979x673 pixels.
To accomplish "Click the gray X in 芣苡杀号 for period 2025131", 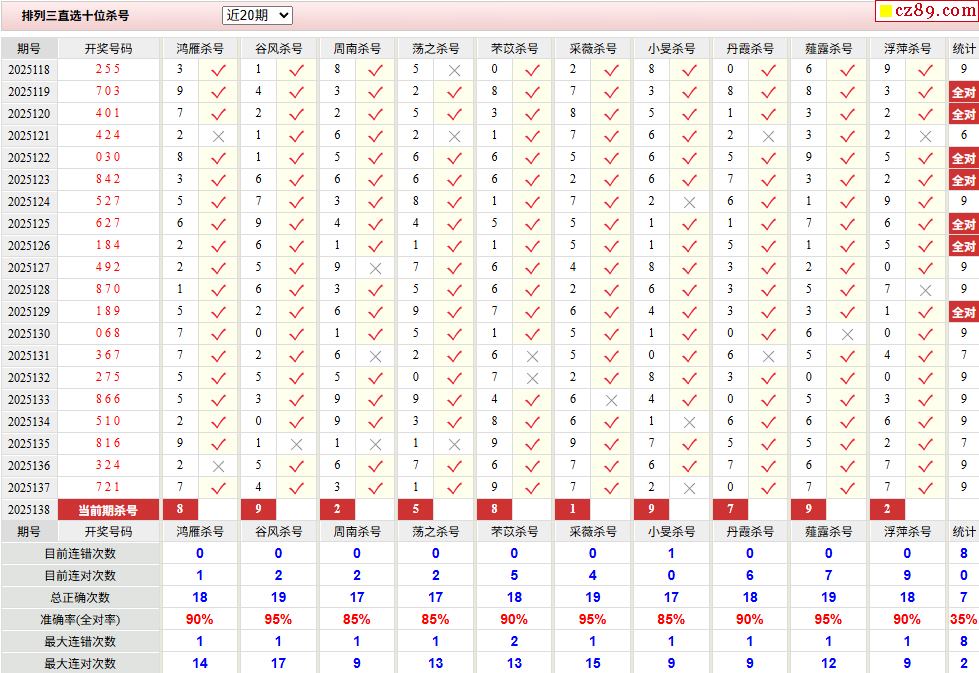I will [x=532, y=356].
